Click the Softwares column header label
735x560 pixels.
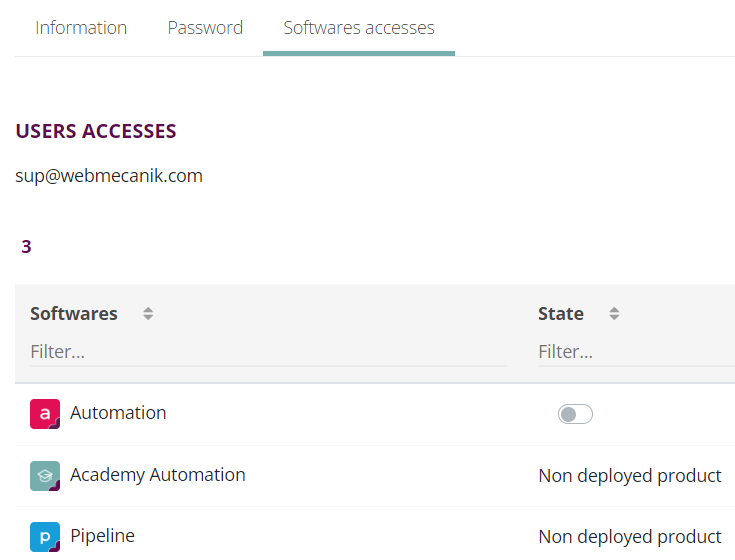tap(74, 314)
